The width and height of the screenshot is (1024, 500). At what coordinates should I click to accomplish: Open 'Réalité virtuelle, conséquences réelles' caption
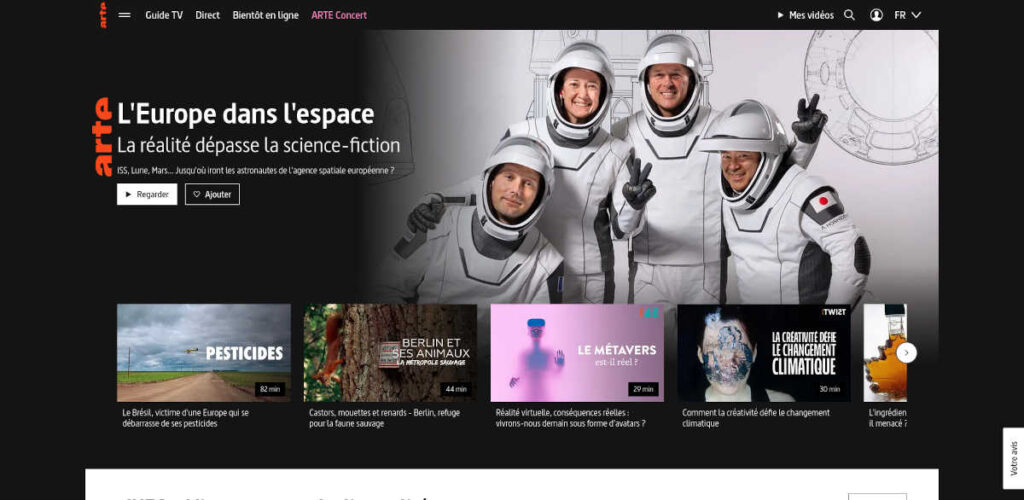click(571, 418)
